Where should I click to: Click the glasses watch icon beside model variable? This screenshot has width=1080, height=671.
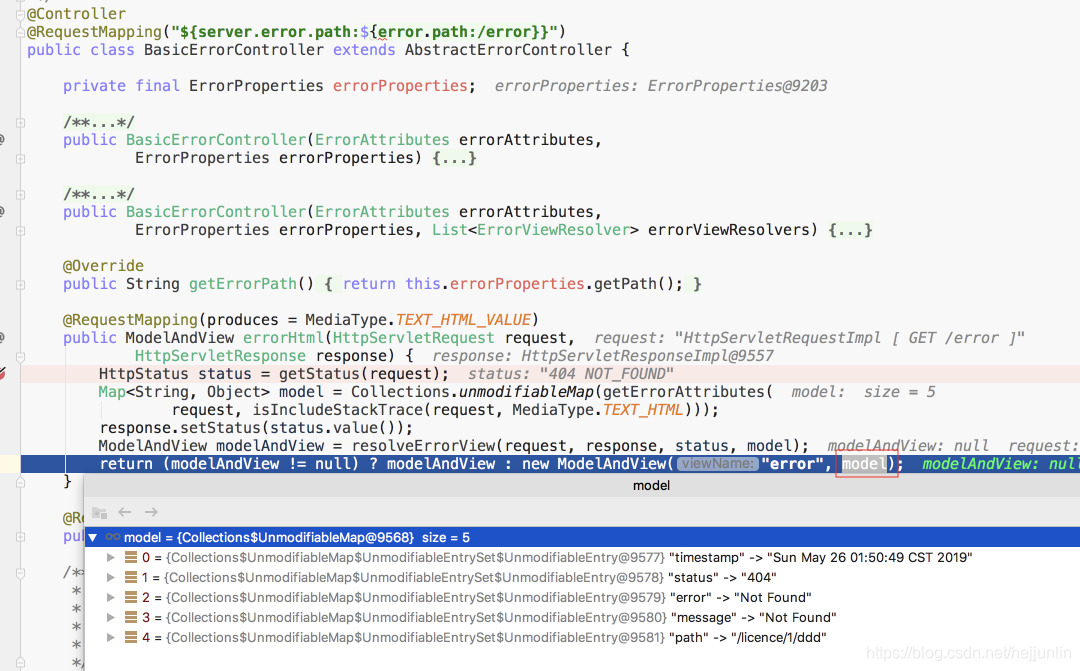point(113,537)
